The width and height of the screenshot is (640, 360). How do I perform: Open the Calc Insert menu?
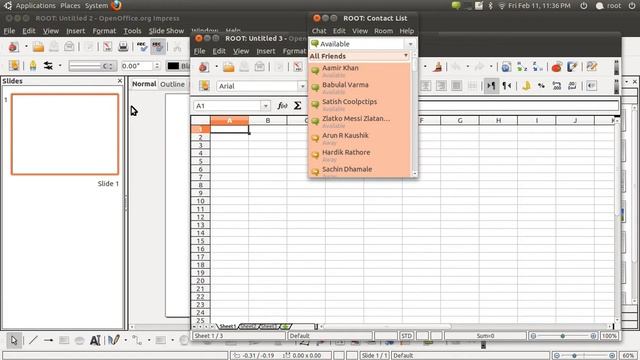266,51
